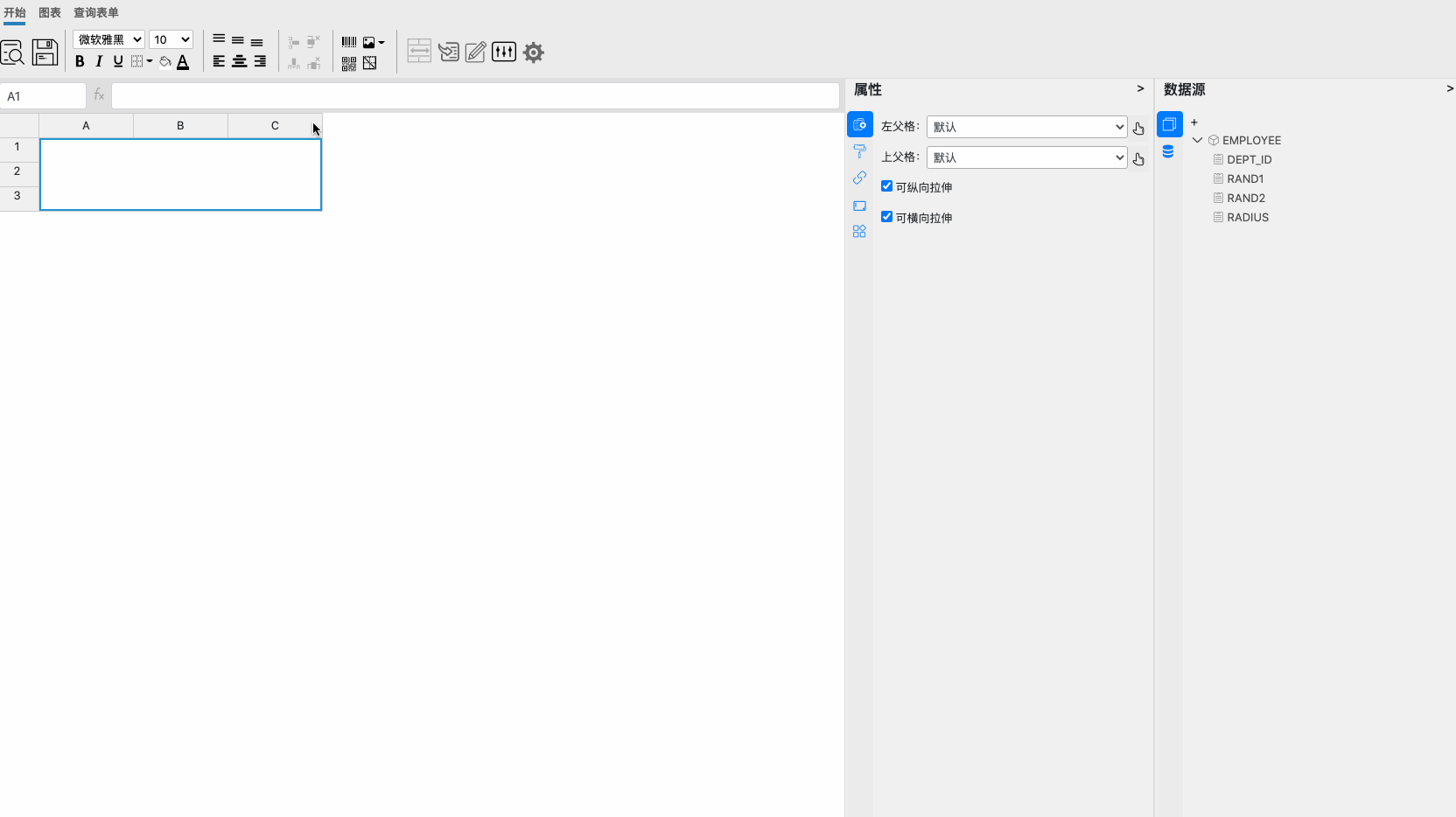Select row 3 header

point(19,196)
